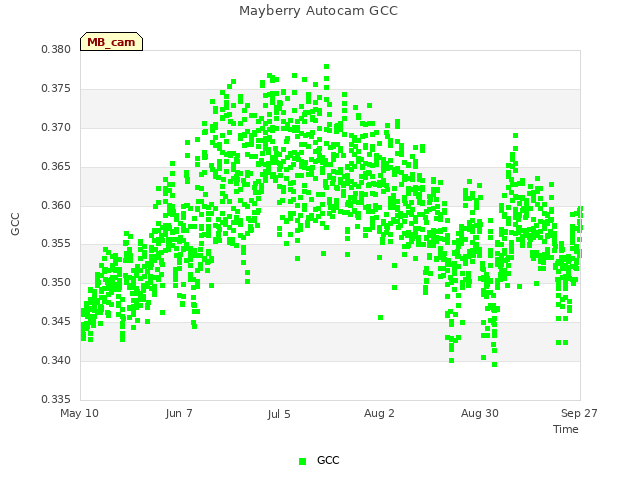
Task: Click the y-axis tick label 0.355
Action: point(56,244)
